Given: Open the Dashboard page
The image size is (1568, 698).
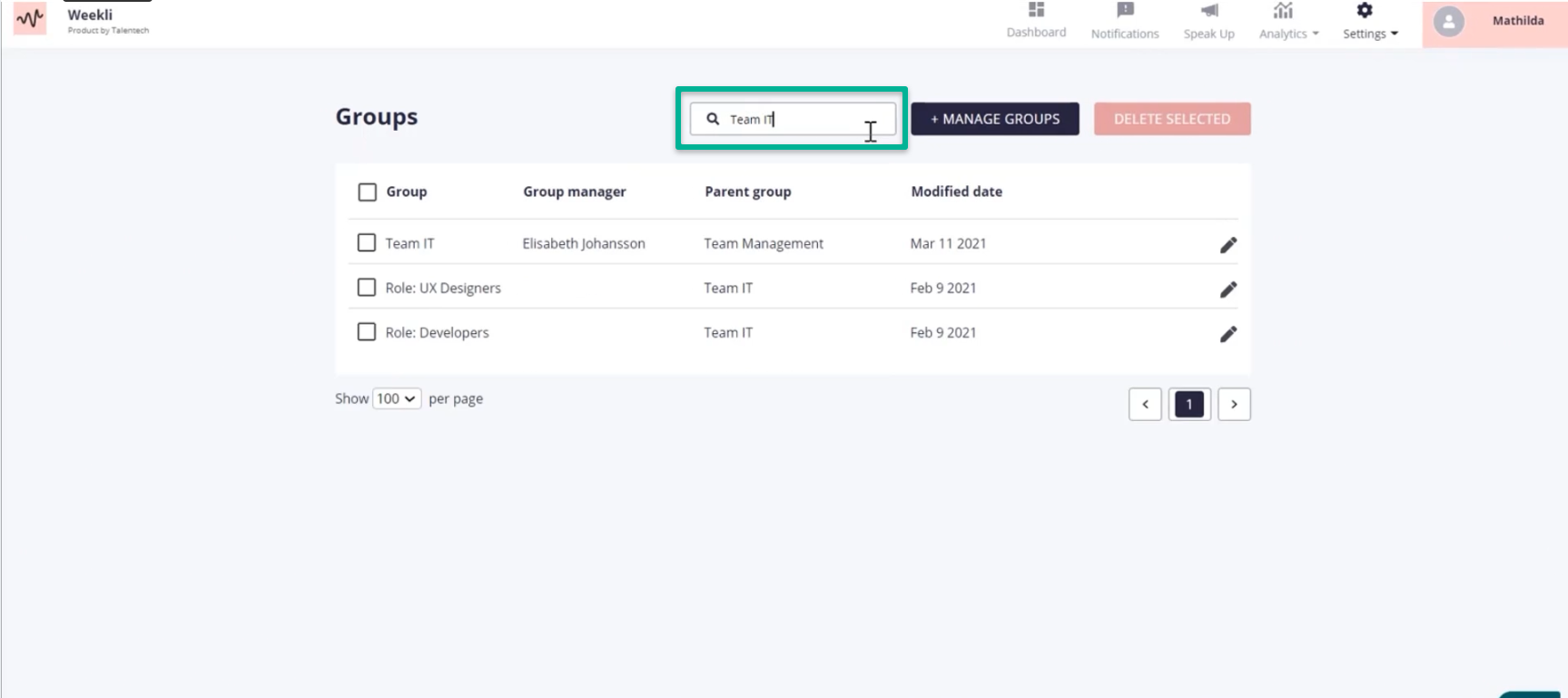Looking at the screenshot, I should pos(1036,20).
